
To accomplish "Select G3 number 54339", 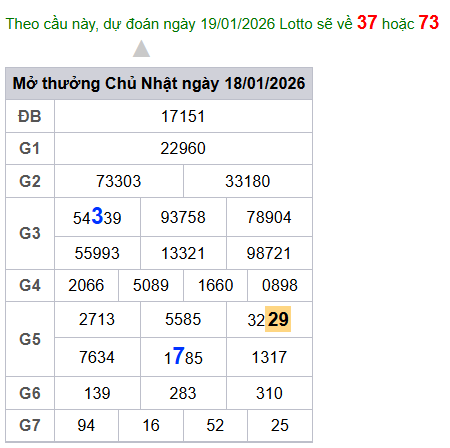I will (x=97, y=217).
